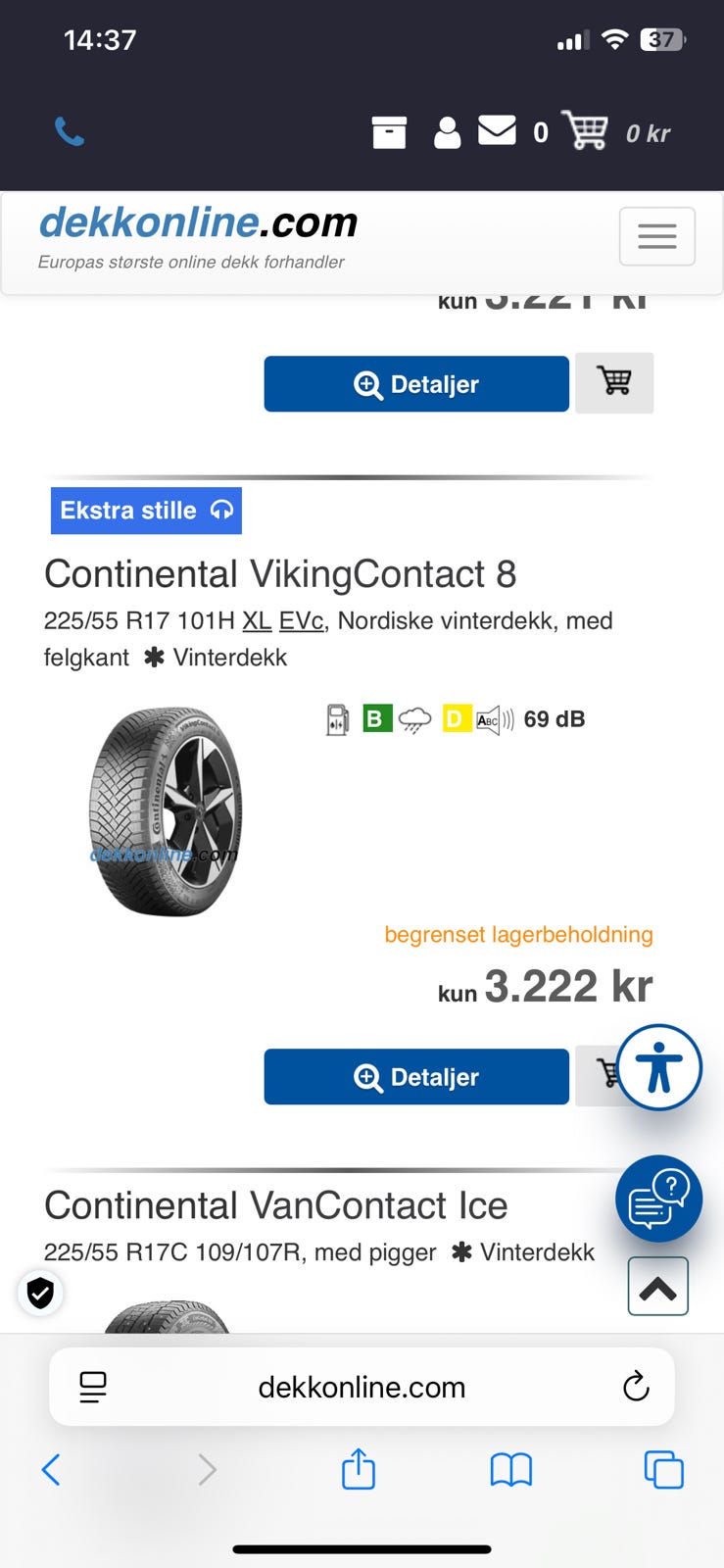Image resolution: width=724 pixels, height=1568 pixels.
Task: Click the security shield badge
Action: [x=40, y=1294]
